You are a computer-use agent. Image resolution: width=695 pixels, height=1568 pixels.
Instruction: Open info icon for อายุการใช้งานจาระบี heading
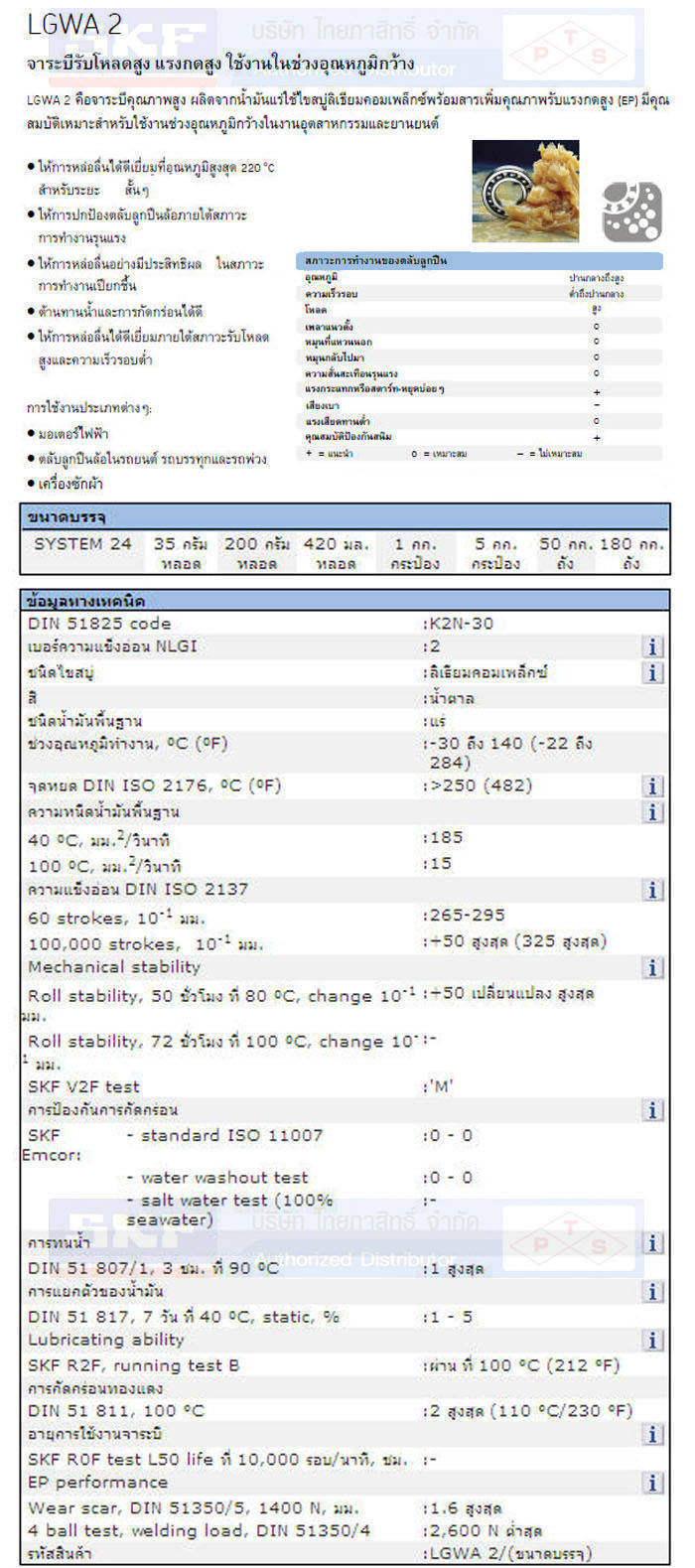(652, 1434)
